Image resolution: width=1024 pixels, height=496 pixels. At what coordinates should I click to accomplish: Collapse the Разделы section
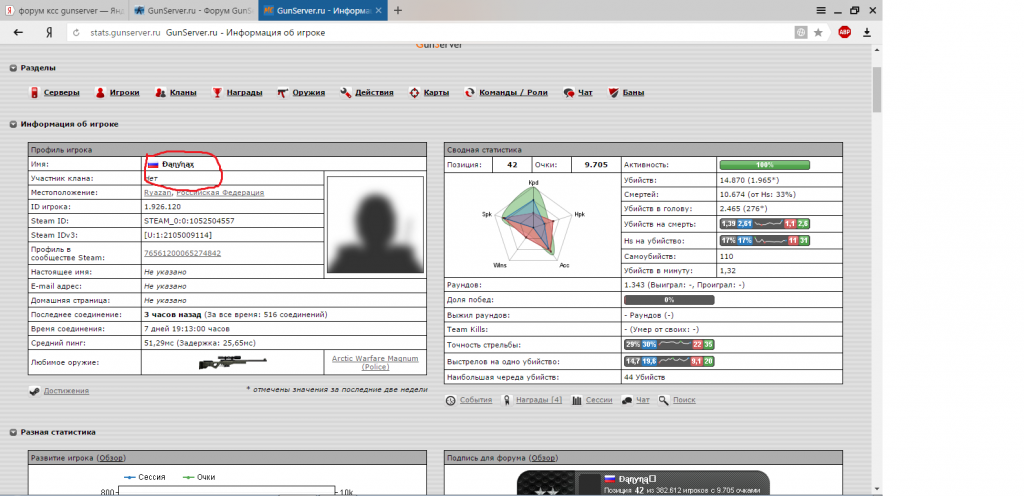[13, 68]
